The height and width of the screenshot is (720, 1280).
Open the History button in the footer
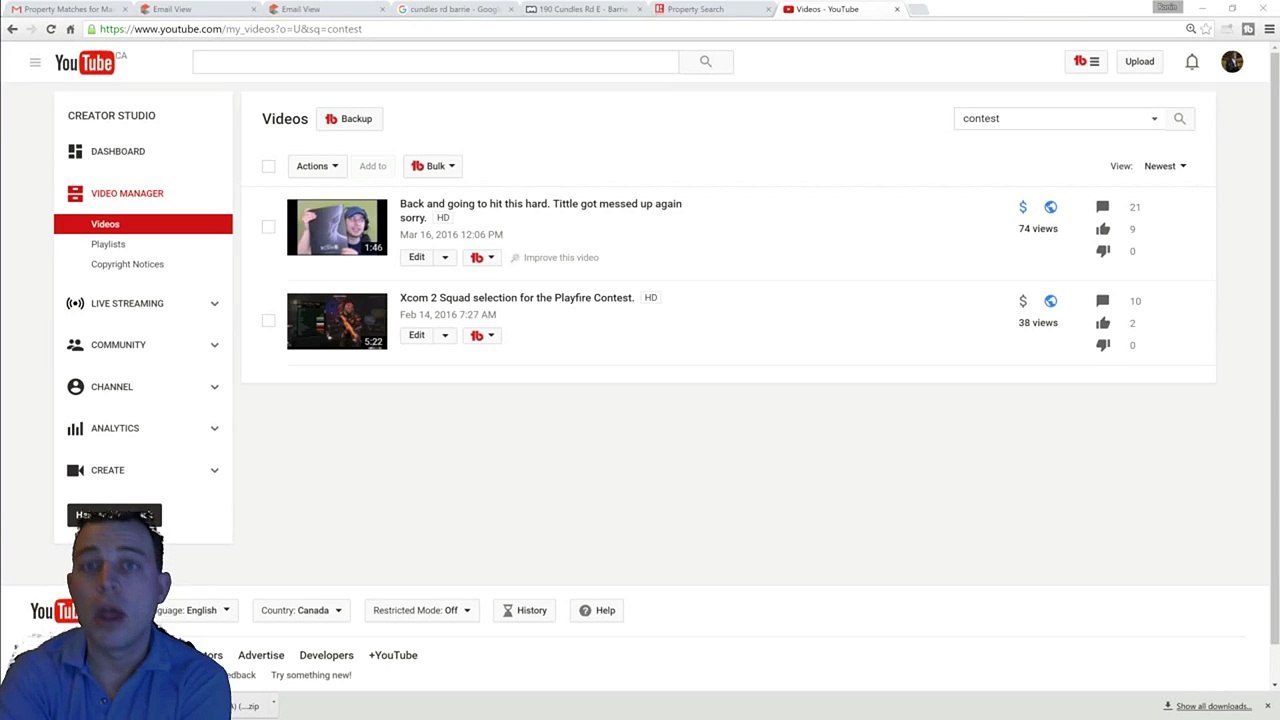525,610
